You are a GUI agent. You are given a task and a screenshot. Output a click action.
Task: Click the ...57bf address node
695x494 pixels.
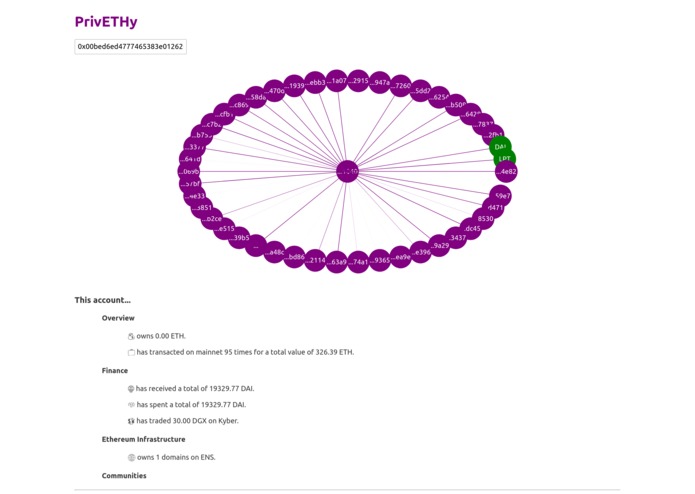[191, 183]
